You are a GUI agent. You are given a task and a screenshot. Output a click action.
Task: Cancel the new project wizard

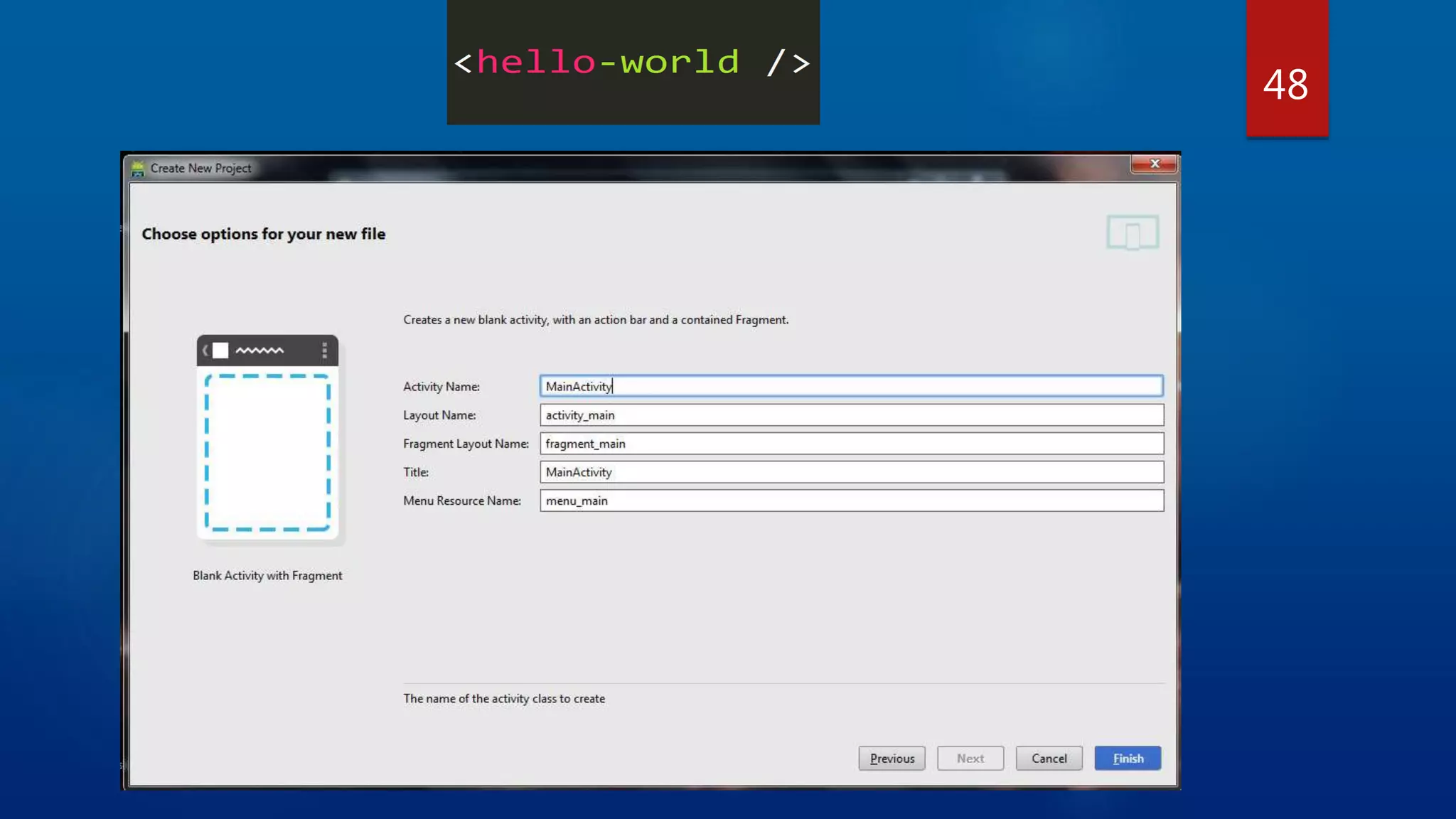(1049, 759)
